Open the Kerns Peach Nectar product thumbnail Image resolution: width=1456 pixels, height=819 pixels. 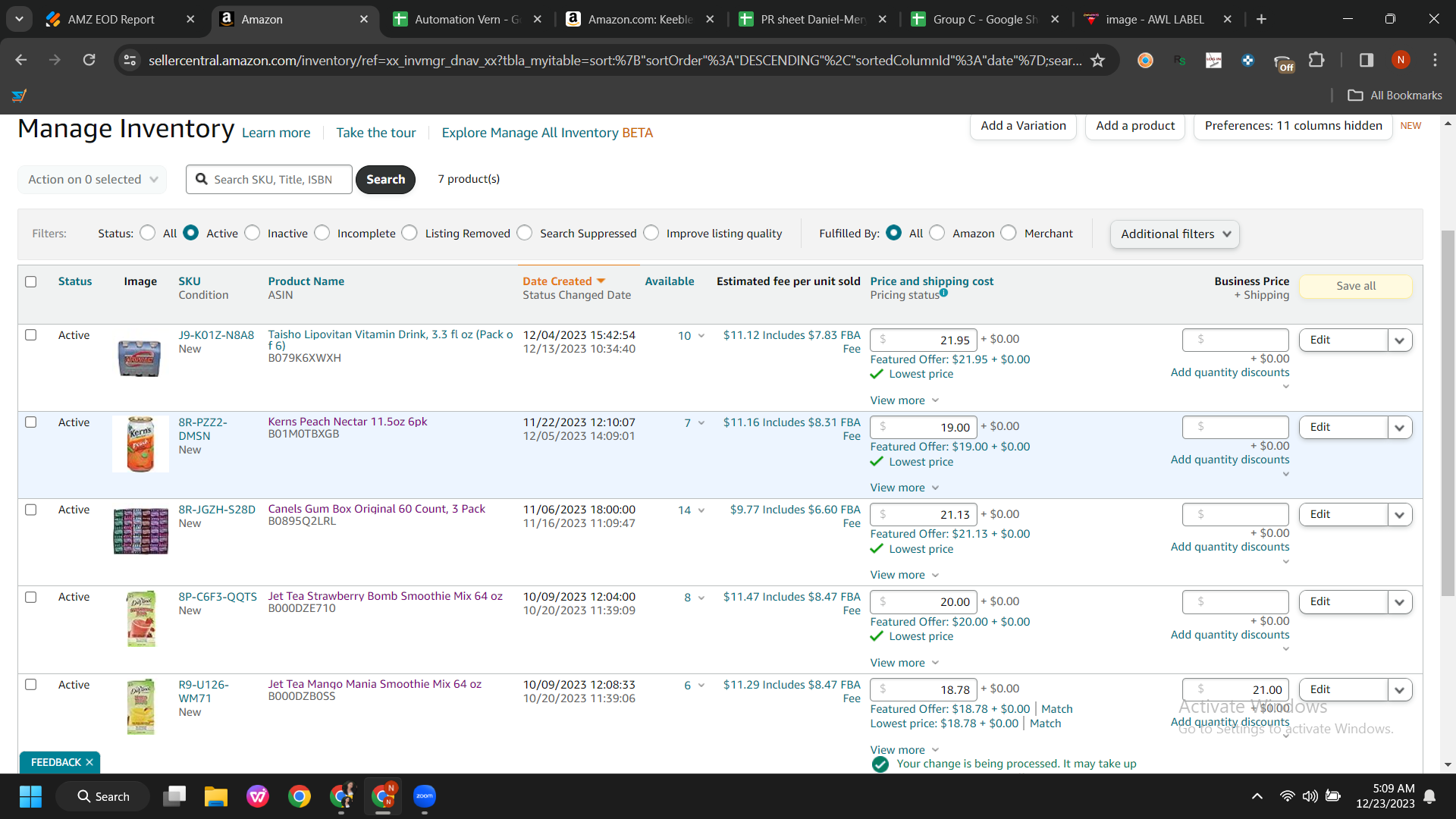pos(140,444)
